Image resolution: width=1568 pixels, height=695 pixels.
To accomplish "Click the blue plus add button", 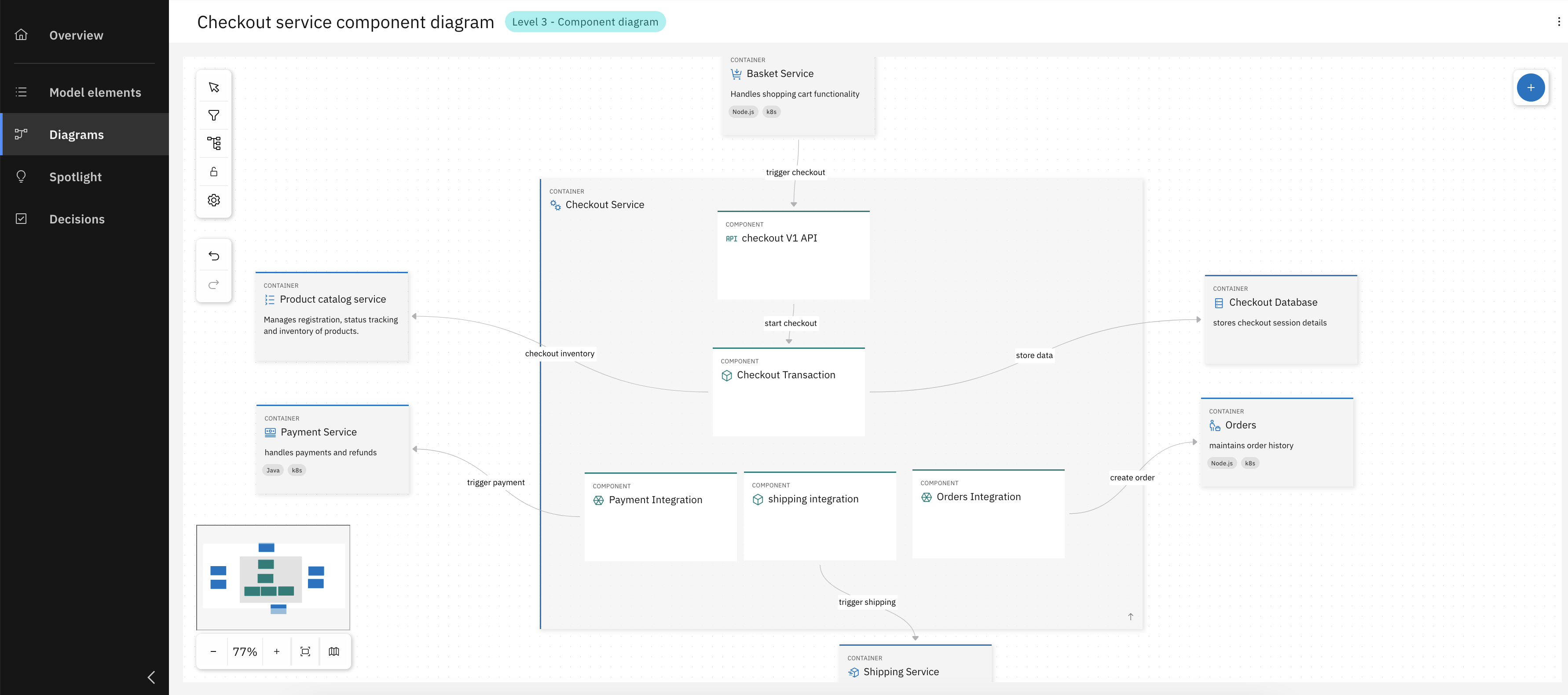I will [1530, 88].
